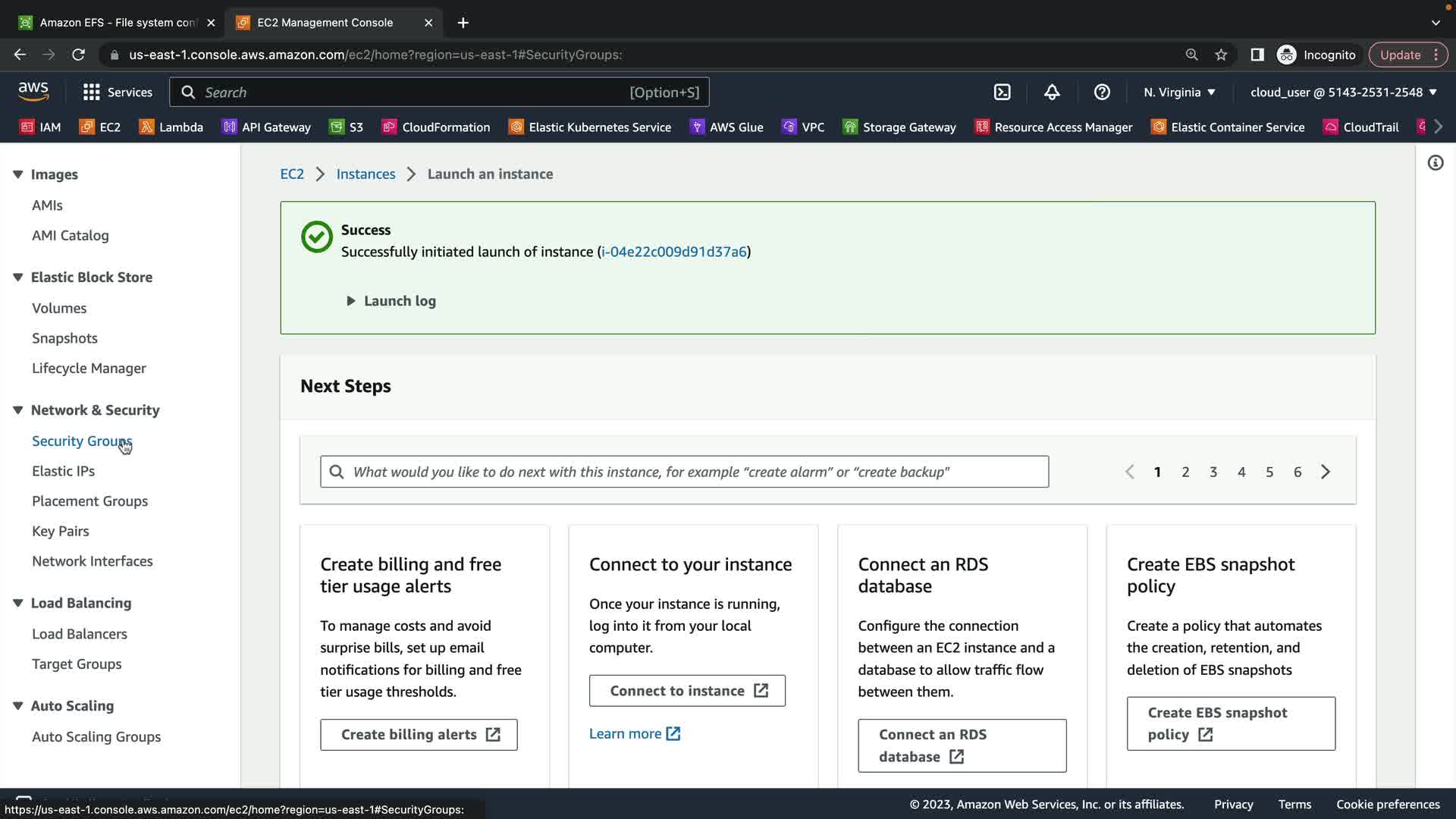Go to page 3 of next steps
Screen dimensions: 1456x819
[1213, 472]
